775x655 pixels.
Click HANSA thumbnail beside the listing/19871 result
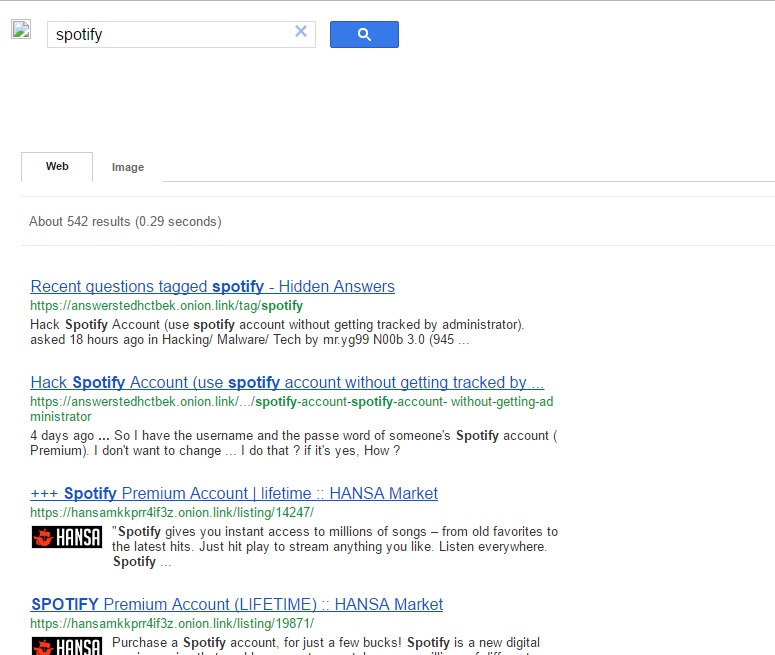pos(67,646)
